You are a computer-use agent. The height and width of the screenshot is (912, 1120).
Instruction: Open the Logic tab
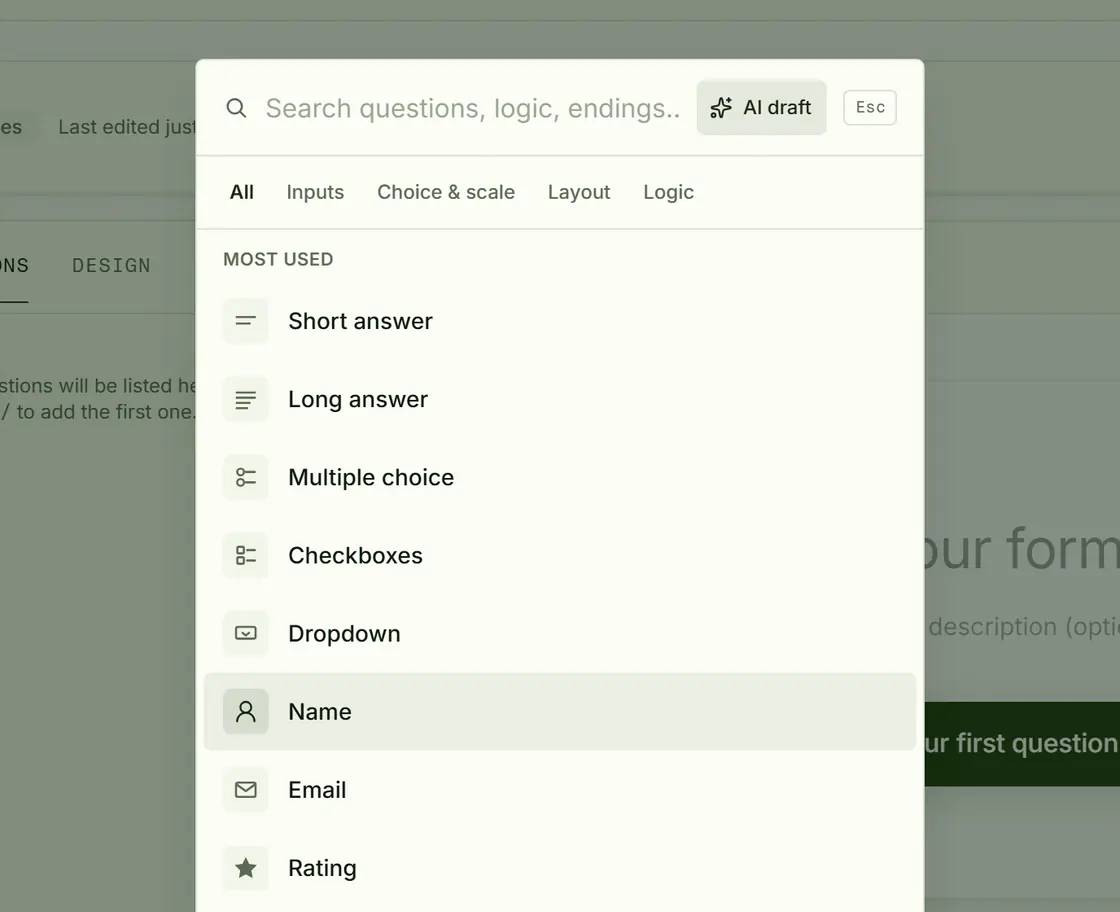coord(668,192)
